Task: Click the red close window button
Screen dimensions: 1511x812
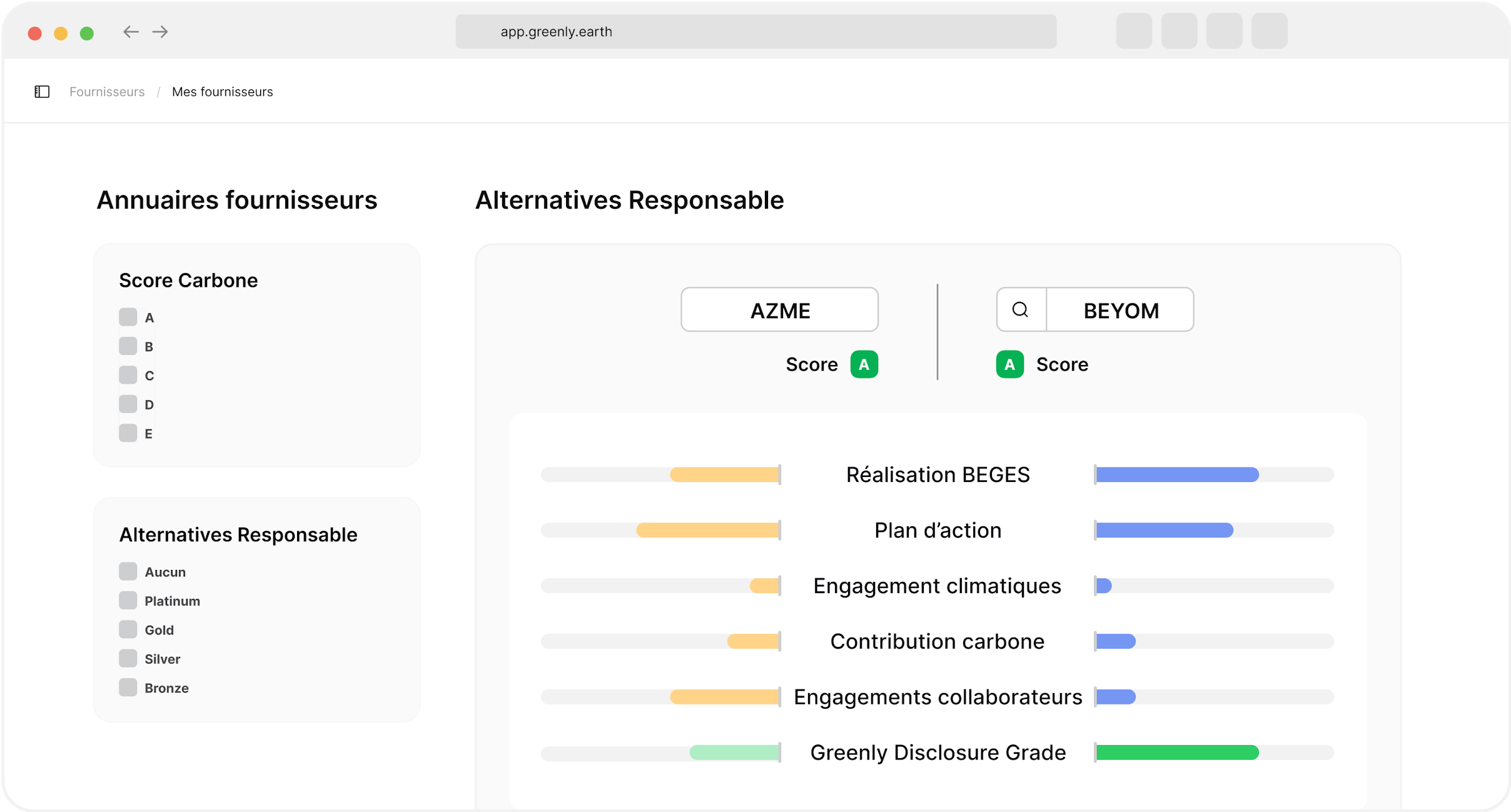Action: click(35, 33)
